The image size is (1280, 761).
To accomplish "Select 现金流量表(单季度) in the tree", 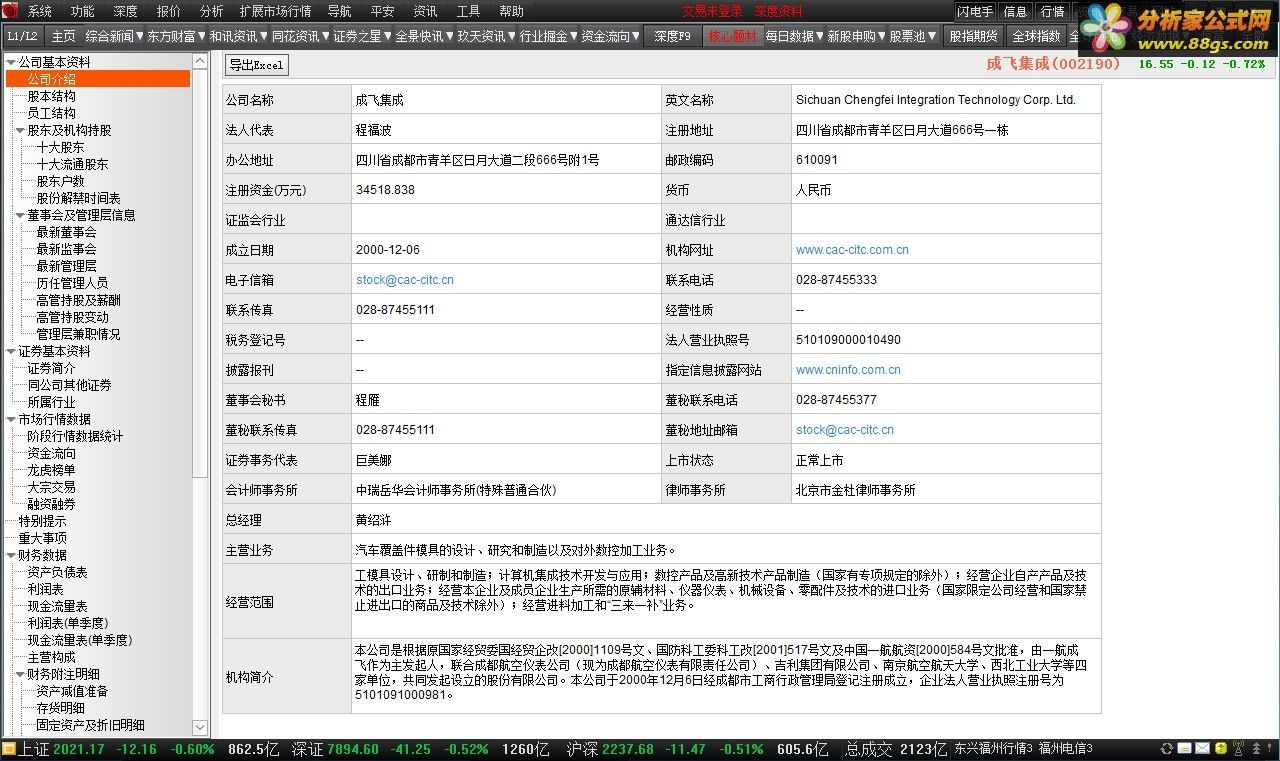I will point(80,640).
